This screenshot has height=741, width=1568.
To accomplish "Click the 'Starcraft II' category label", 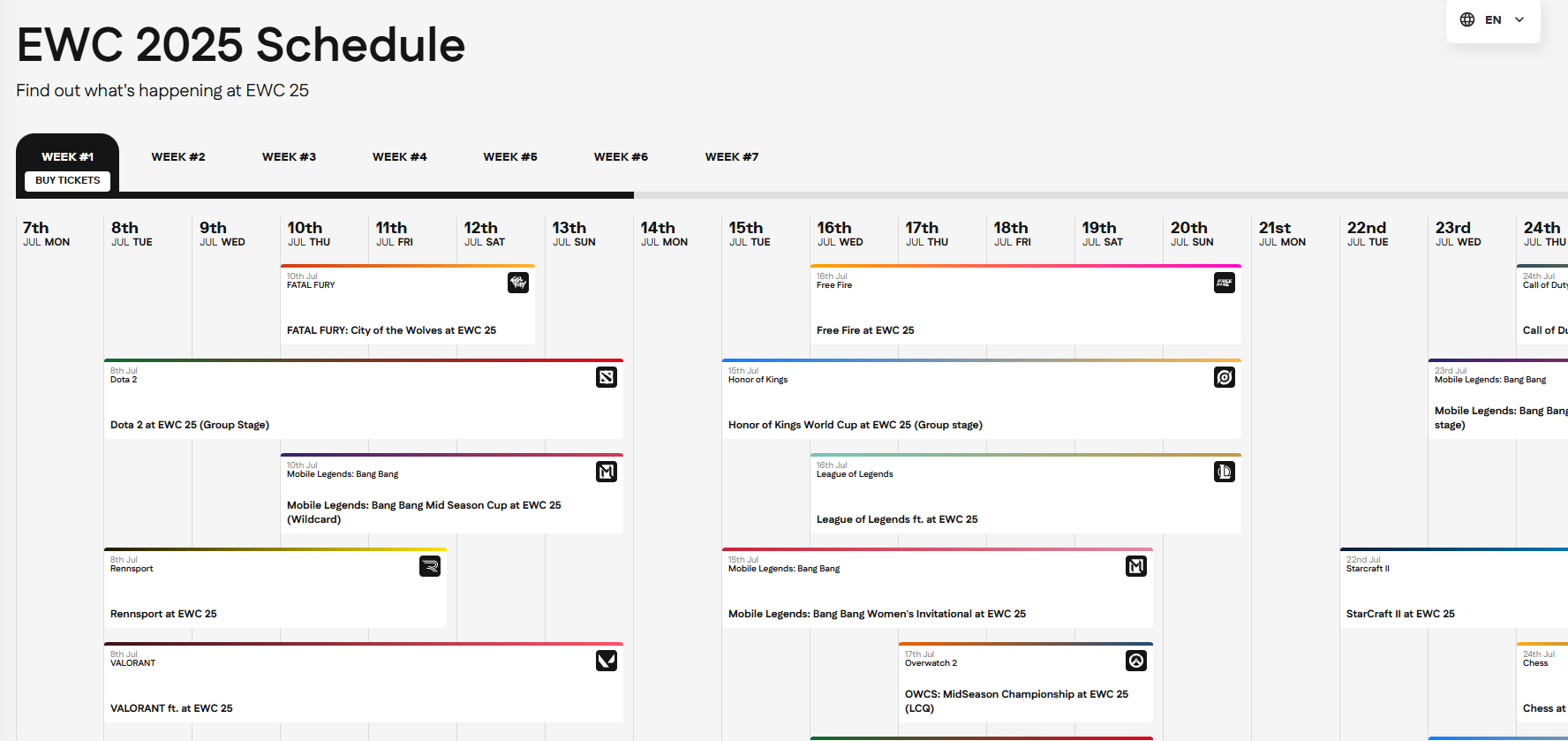I will 1368,569.
